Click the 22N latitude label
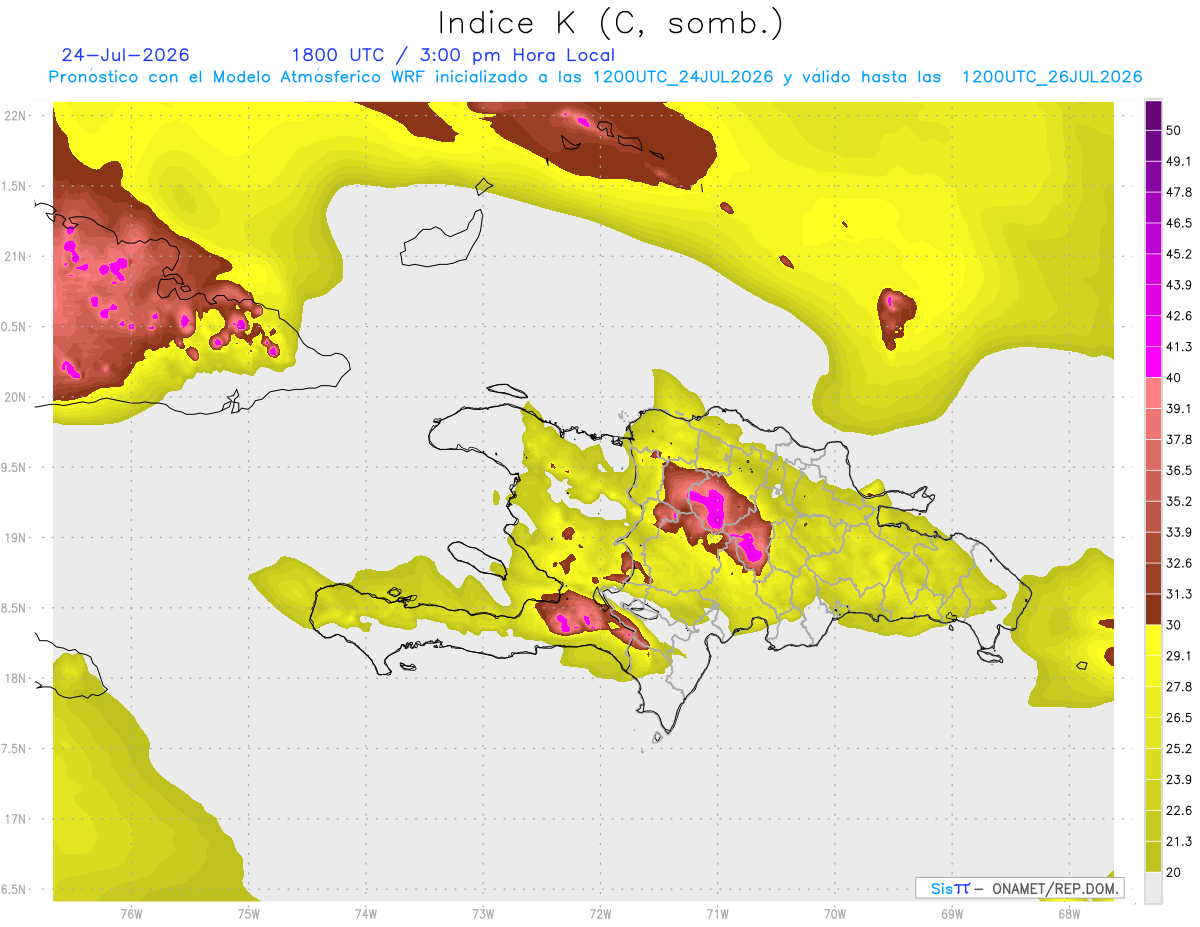The height and width of the screenshot is (927, 1200). point(15,115)
